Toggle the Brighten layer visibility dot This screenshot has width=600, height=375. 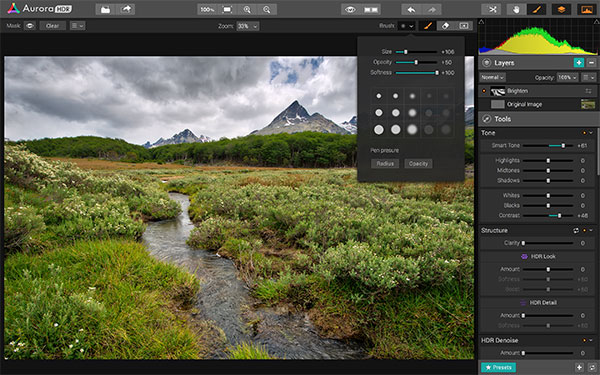[484, 91]
